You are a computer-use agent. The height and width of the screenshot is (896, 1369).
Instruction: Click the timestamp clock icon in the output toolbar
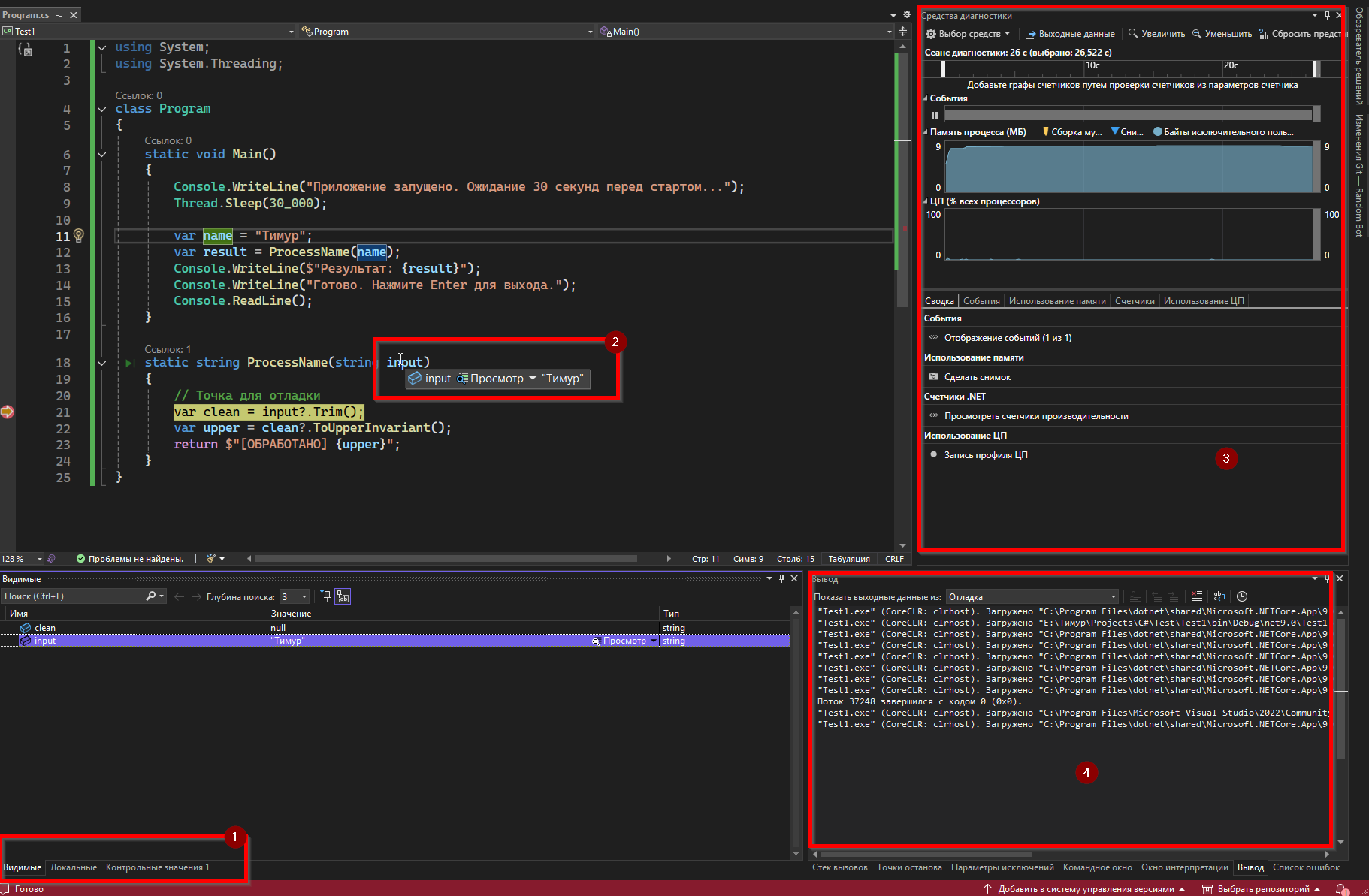pos(1242,596)
